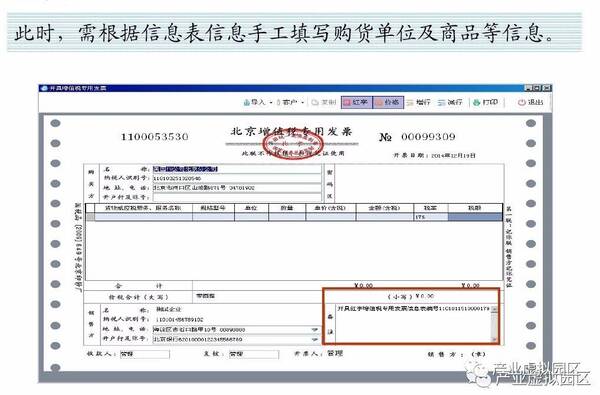
Task: Click the 收款人 input field
Action: point(144,354)
